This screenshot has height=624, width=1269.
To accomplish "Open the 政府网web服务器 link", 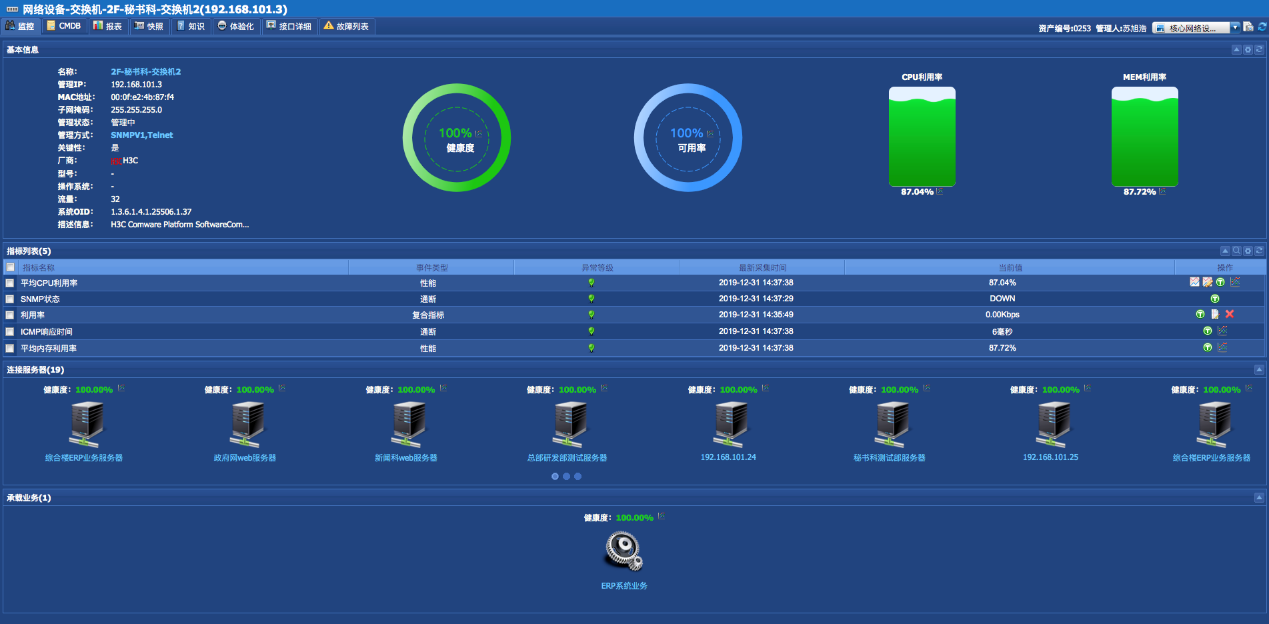I will click(244, 457).
